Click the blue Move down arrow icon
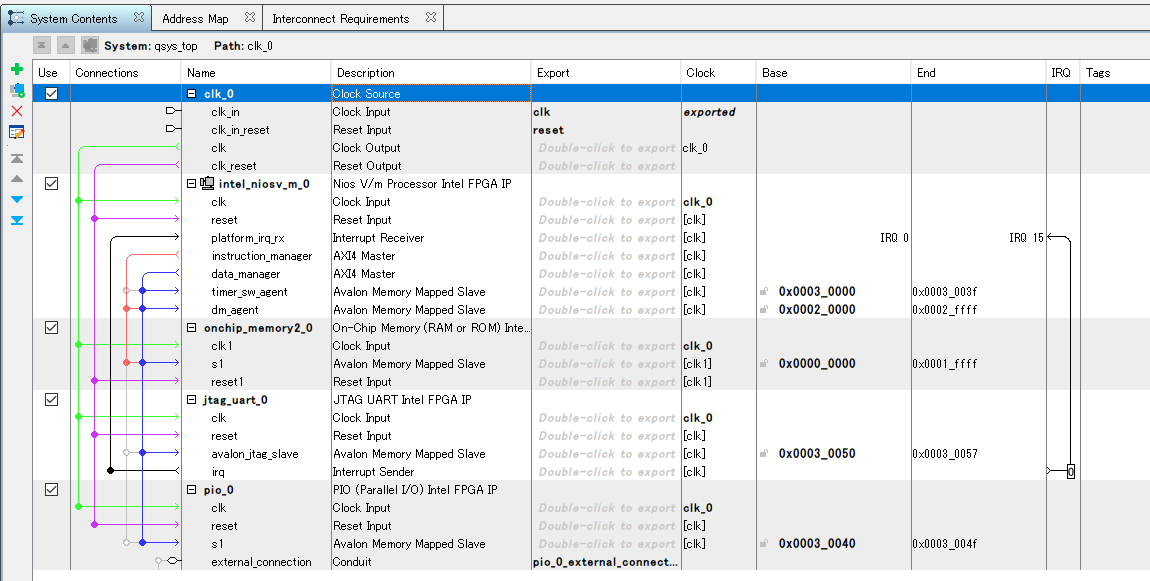The width and height of the screenshot is (1150, 581). coord(17,199)
